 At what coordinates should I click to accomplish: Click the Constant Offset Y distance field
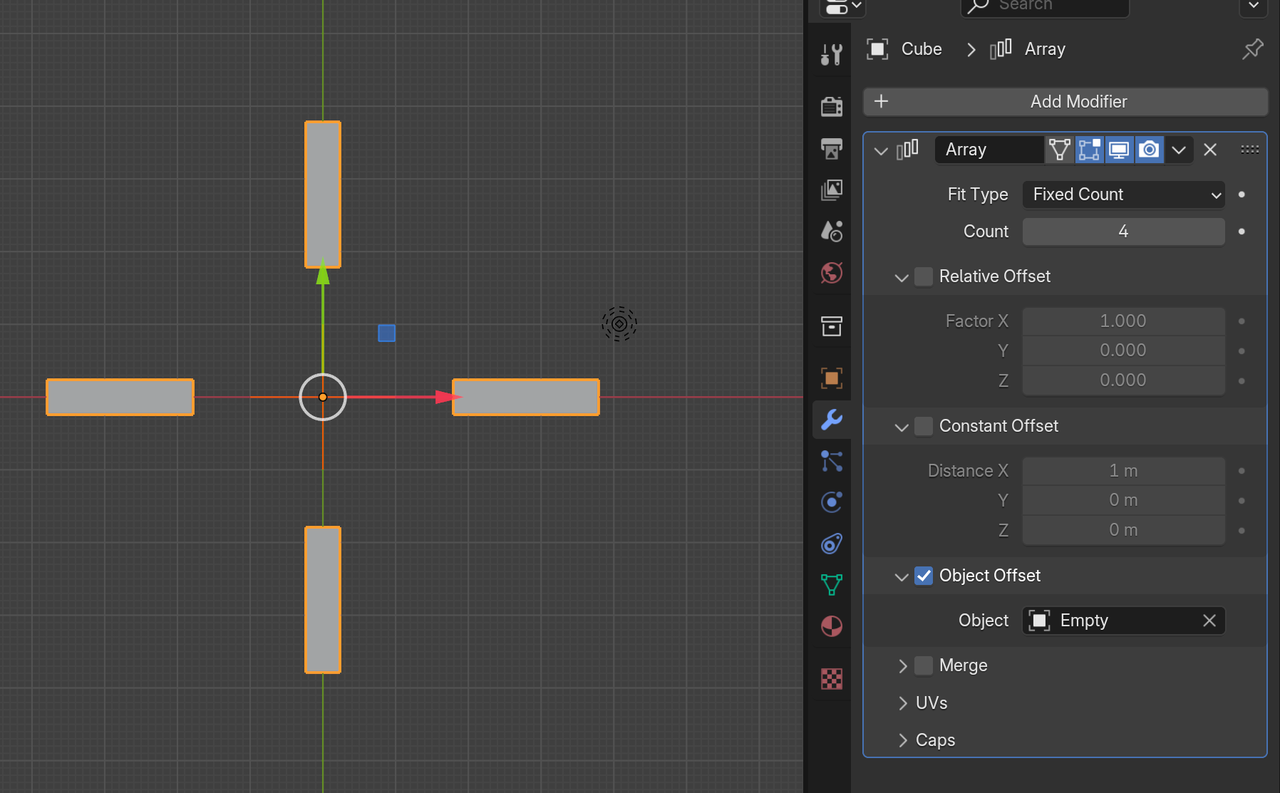(x=1124, y=500)
